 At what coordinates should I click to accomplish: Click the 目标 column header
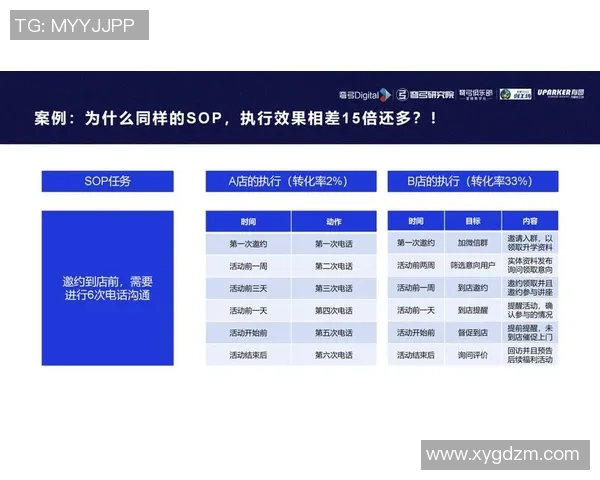pyautogui.click(x=473, y=221)
